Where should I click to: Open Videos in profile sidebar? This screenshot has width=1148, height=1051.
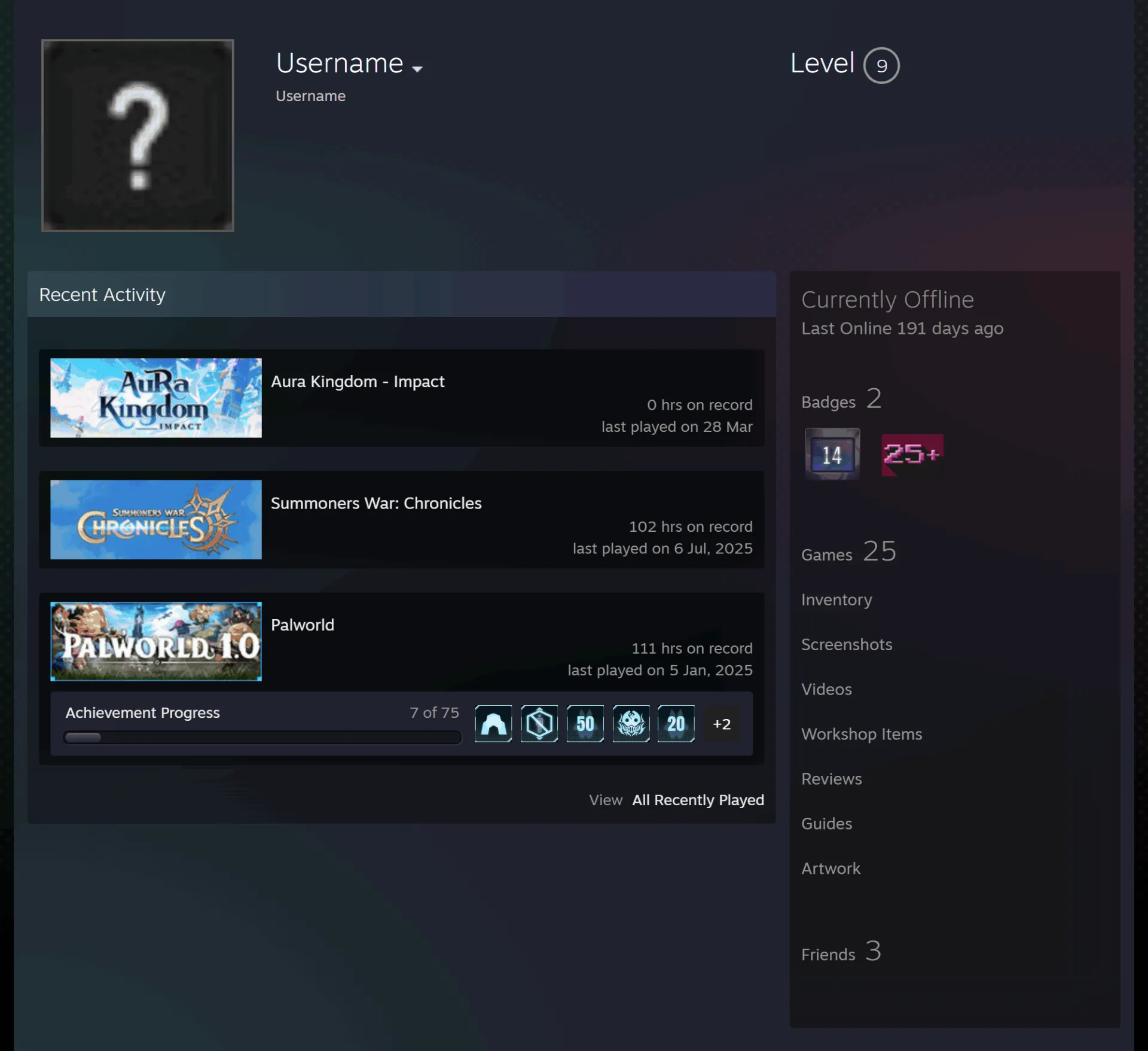click(826, 689)
